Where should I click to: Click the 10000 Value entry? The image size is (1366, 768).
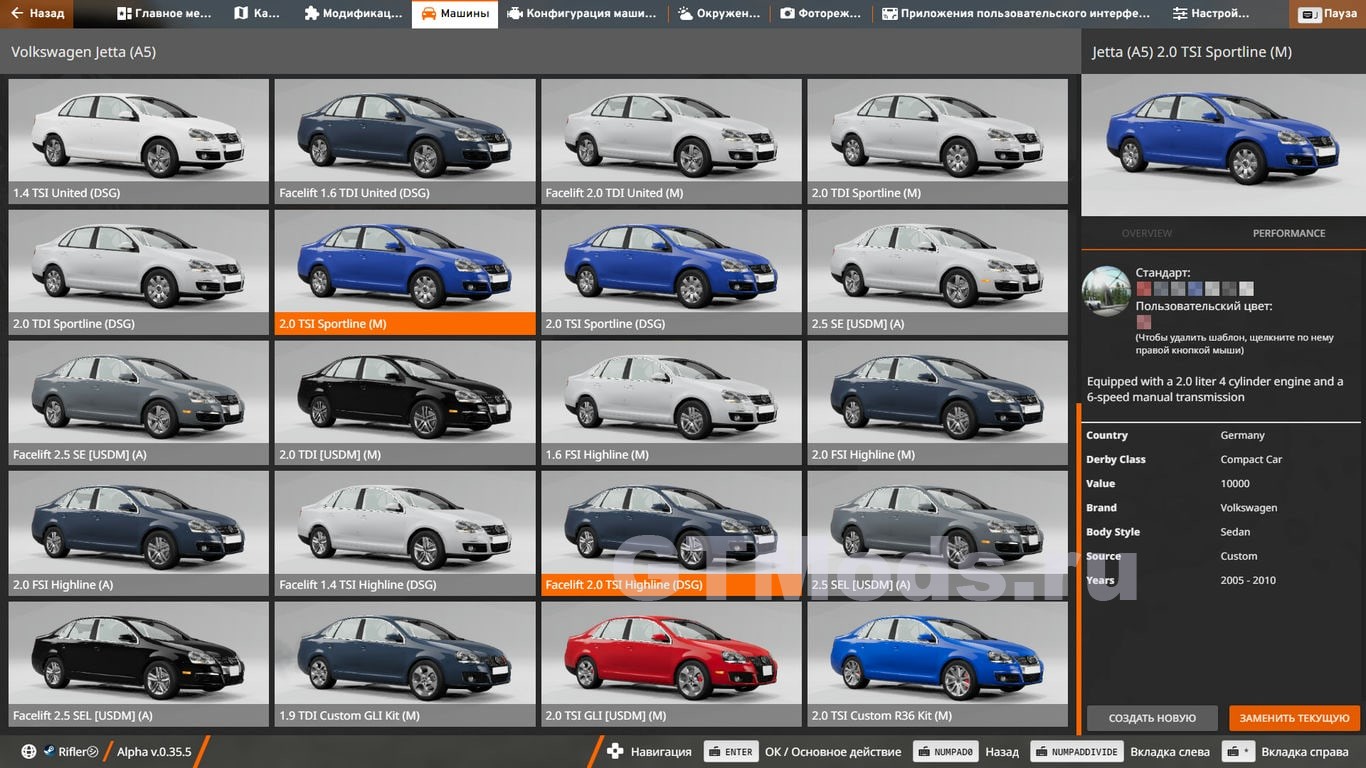[x=1235, y=483]
